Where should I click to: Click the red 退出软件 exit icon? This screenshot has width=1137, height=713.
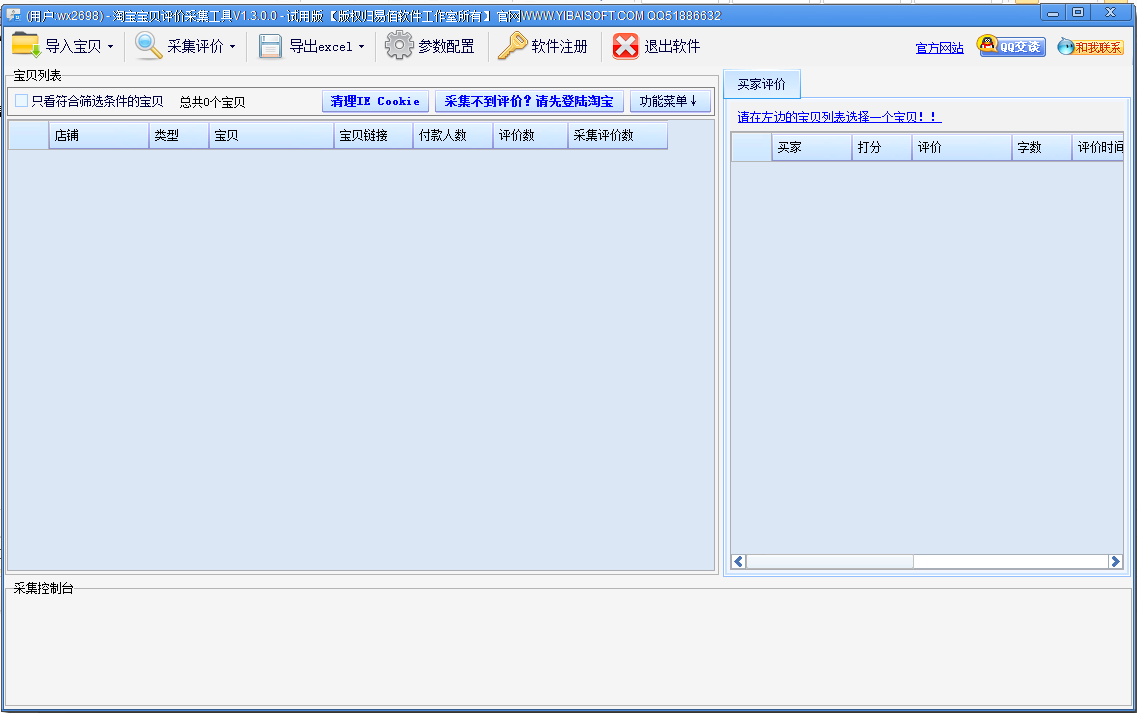tap(626, 46)
